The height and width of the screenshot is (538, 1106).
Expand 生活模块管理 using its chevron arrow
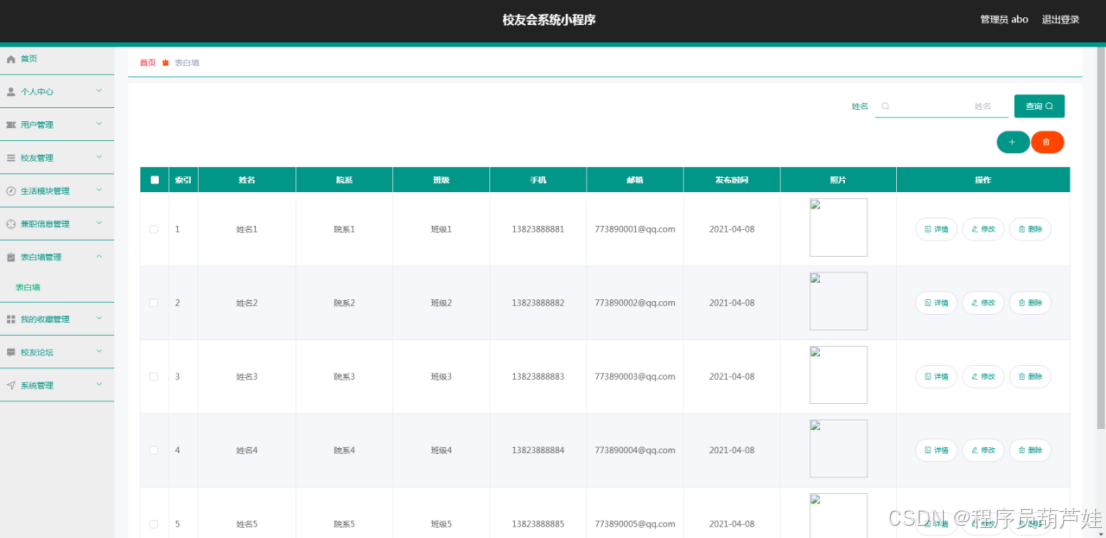pyautogui.click(x=99, y=190)
